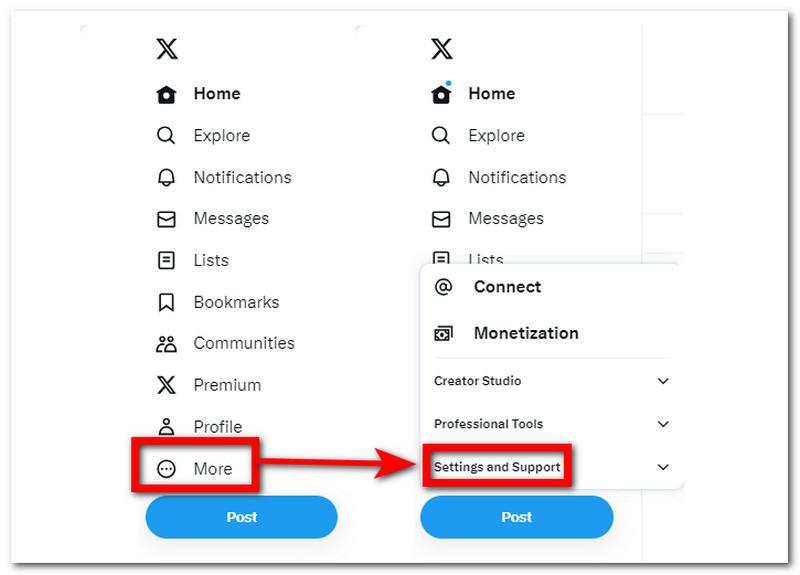Click the Professional Tools label

488,424
